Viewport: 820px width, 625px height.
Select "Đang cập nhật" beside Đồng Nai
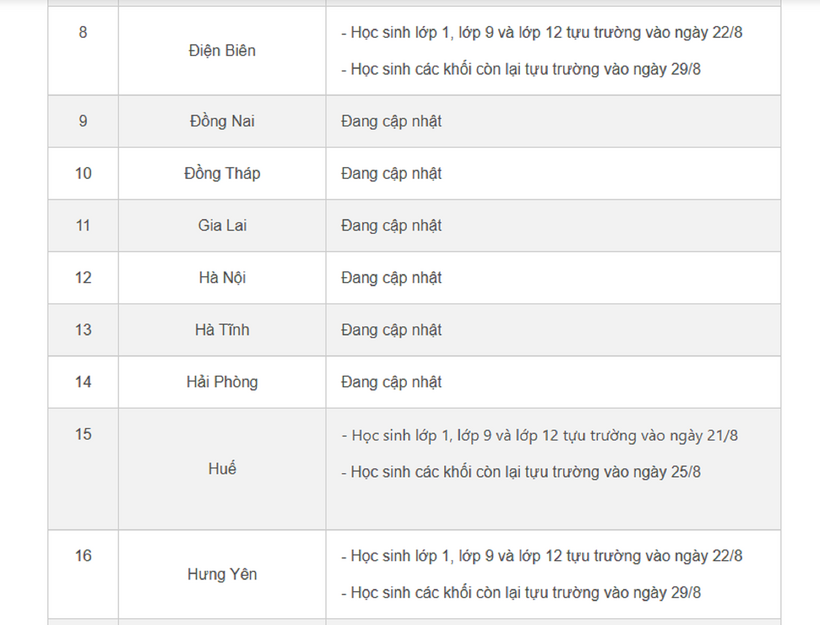(391, 121)
